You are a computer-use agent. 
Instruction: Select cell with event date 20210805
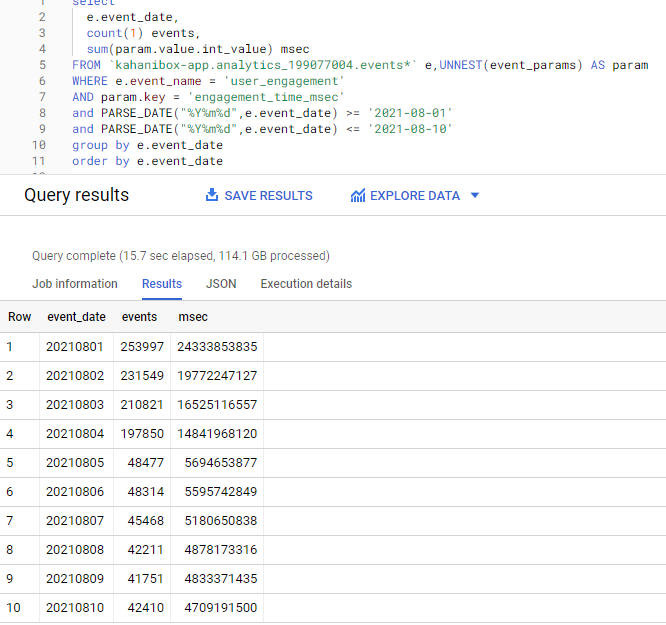(75, 463)
